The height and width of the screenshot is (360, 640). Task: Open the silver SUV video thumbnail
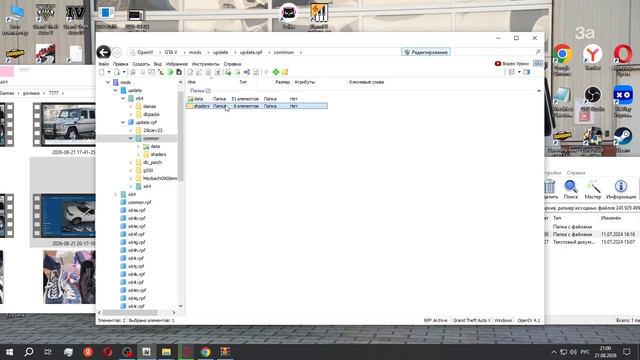click(64, 124)
